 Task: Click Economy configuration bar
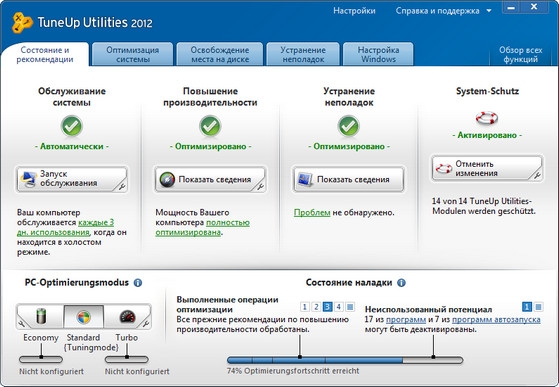coord(41,359)
